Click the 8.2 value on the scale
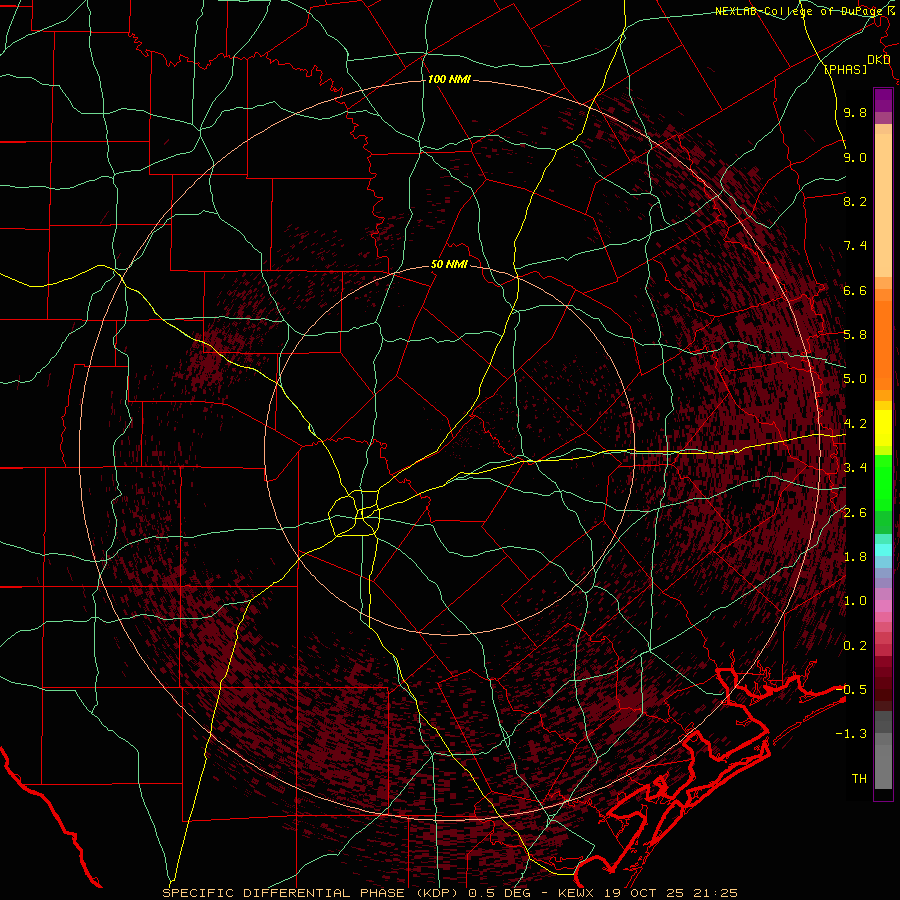This screenshot has width=900, height=900. pyautogui.click(x=855, y=201)
